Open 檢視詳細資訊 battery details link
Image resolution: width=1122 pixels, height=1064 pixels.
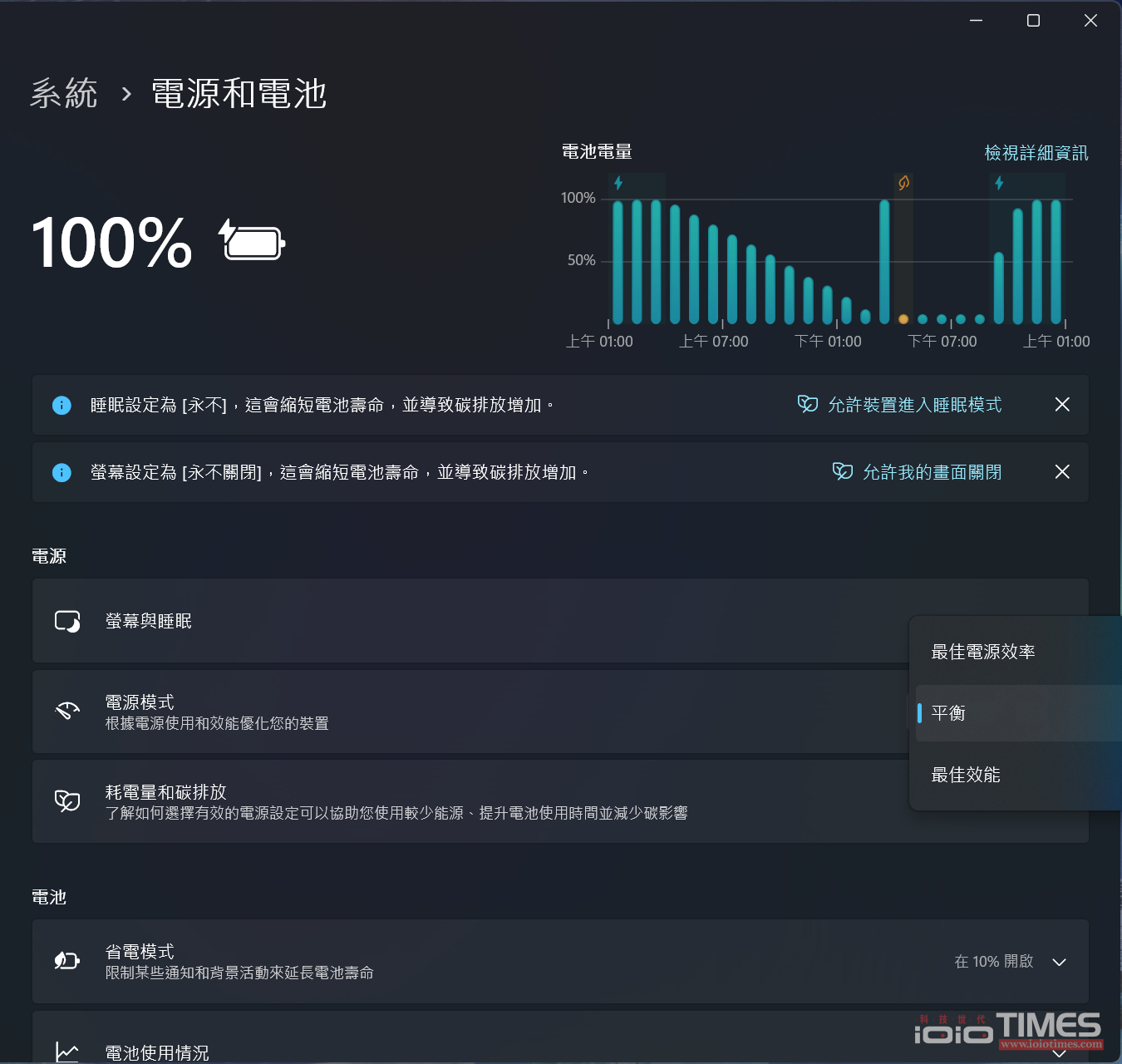click(x=1036, y=153)
